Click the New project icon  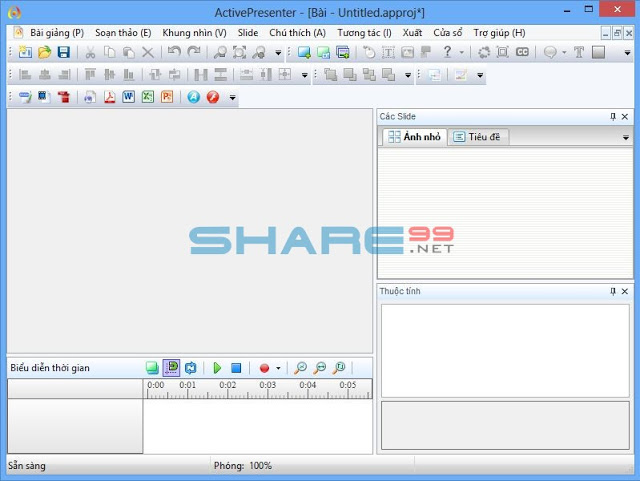25,52
